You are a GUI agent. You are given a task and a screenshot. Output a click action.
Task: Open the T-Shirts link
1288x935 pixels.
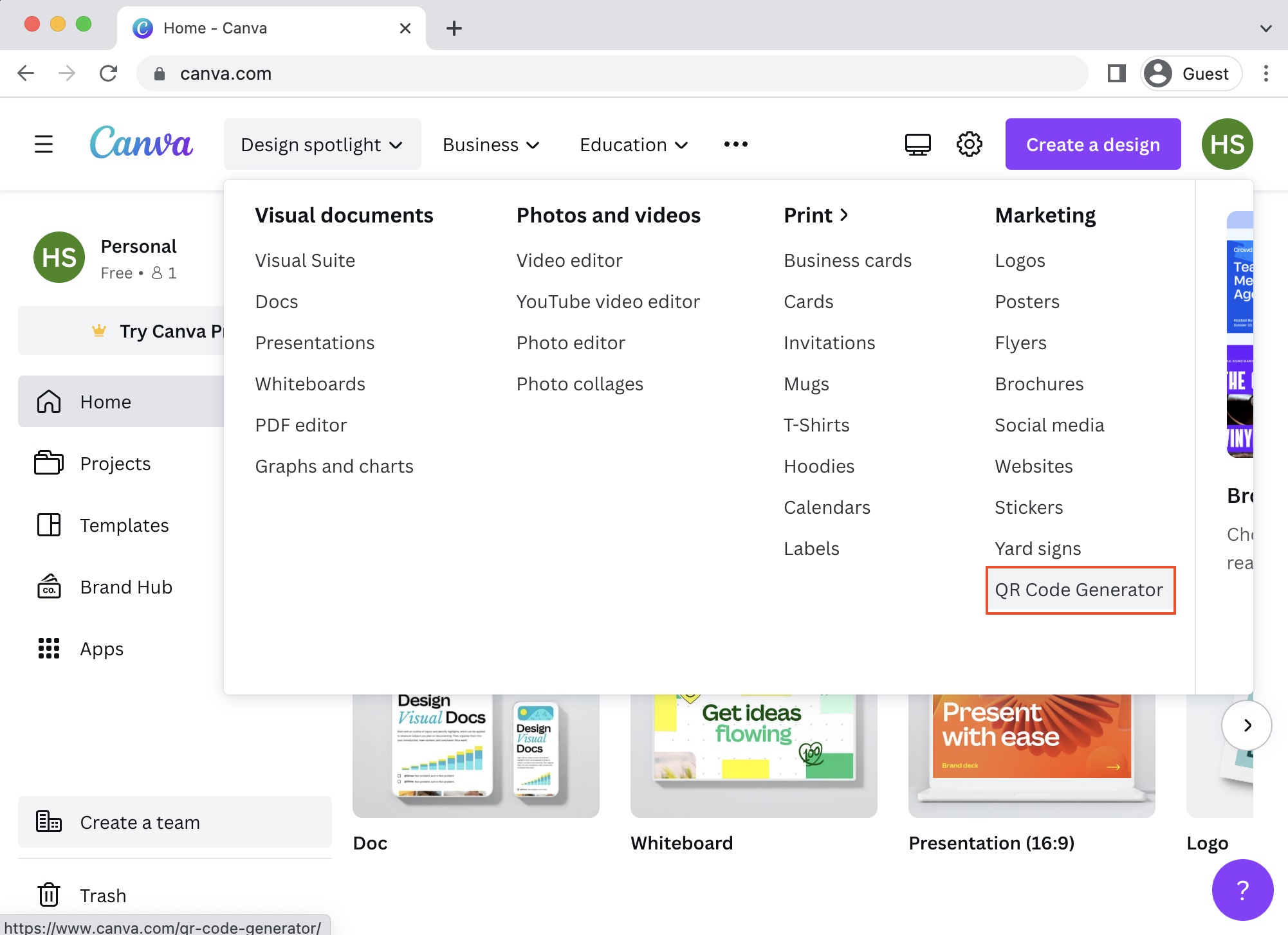[x=816, y=424]
